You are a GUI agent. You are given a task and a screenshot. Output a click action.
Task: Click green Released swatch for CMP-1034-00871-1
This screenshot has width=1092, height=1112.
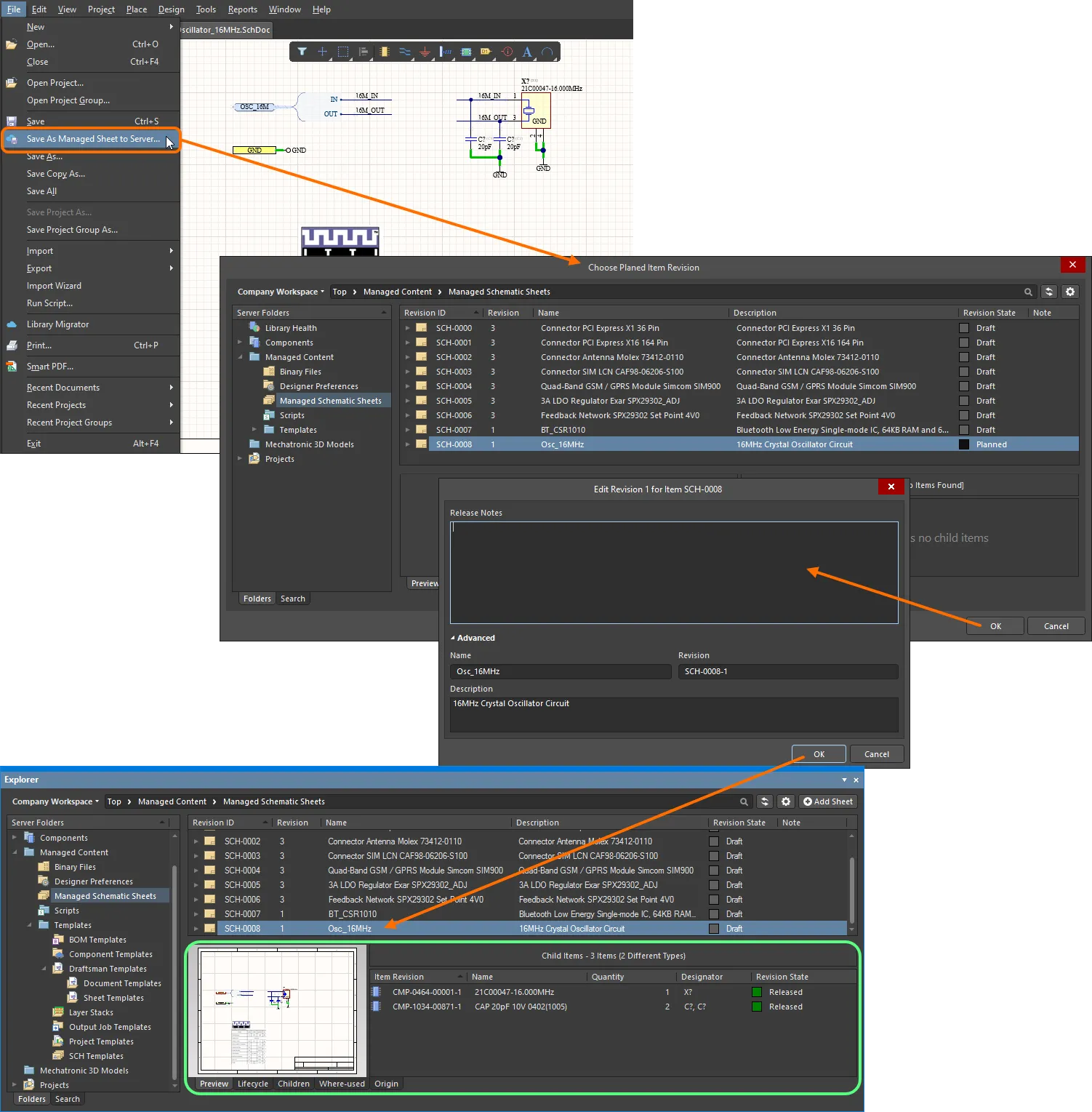coord(757,1007)
